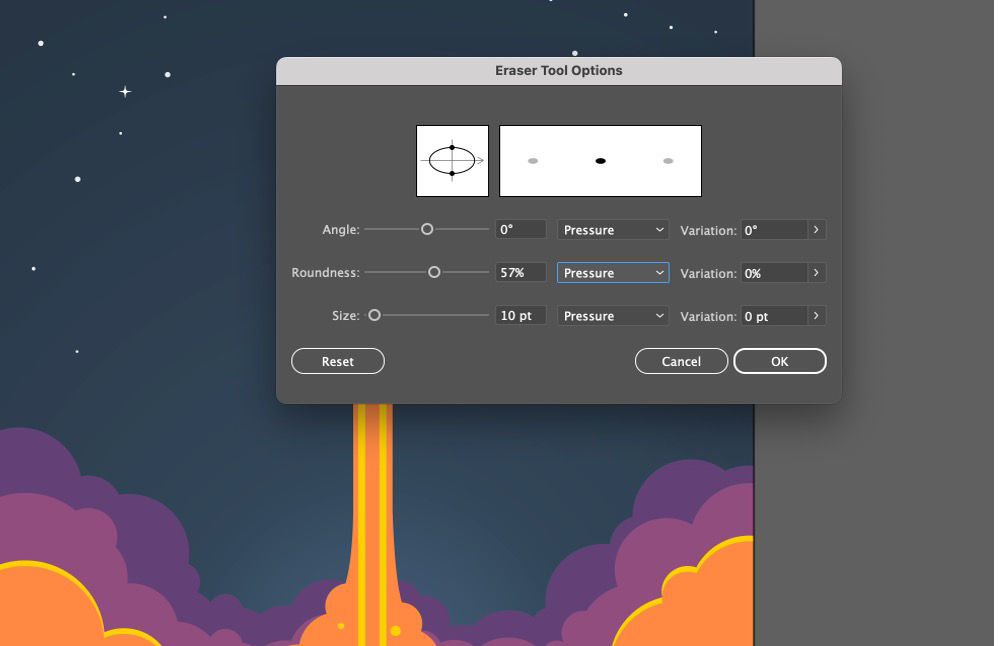The image size is (1000, 646).
Task: Select the Roundness value field showing 57%
Action: coord(519,272)
